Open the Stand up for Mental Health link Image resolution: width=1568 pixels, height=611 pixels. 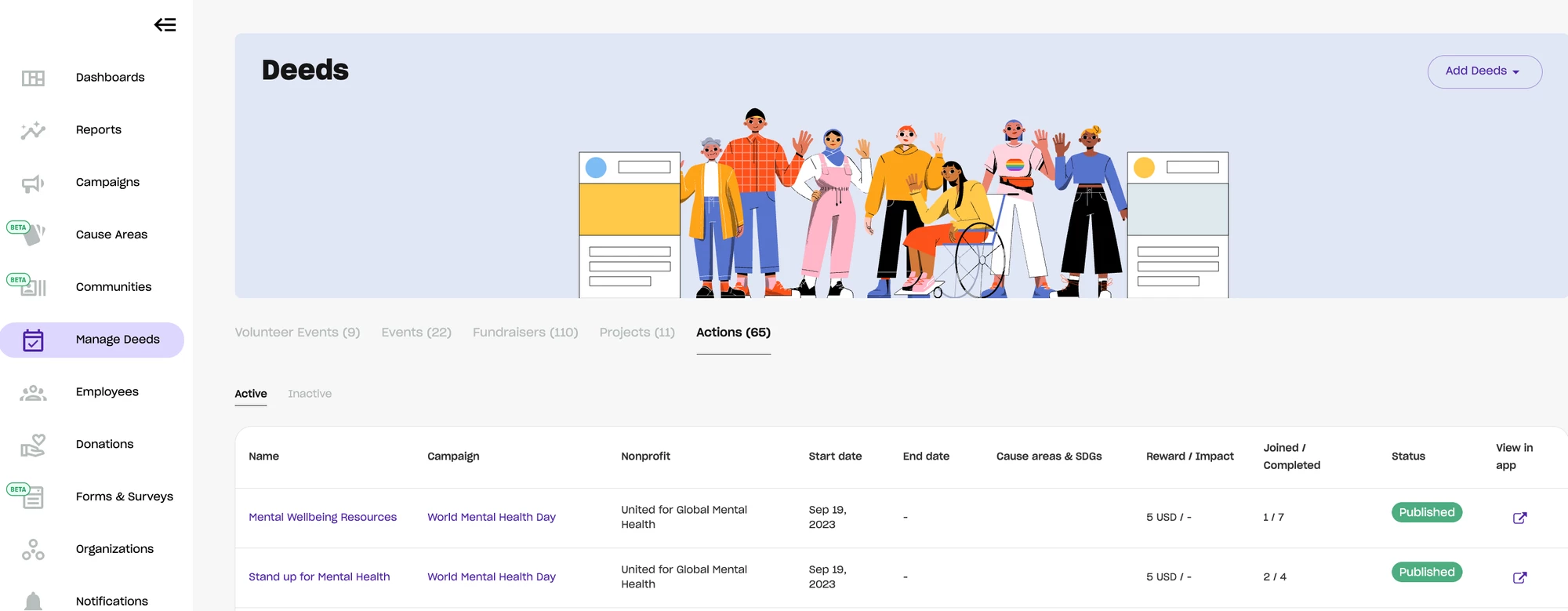point(319,576)
